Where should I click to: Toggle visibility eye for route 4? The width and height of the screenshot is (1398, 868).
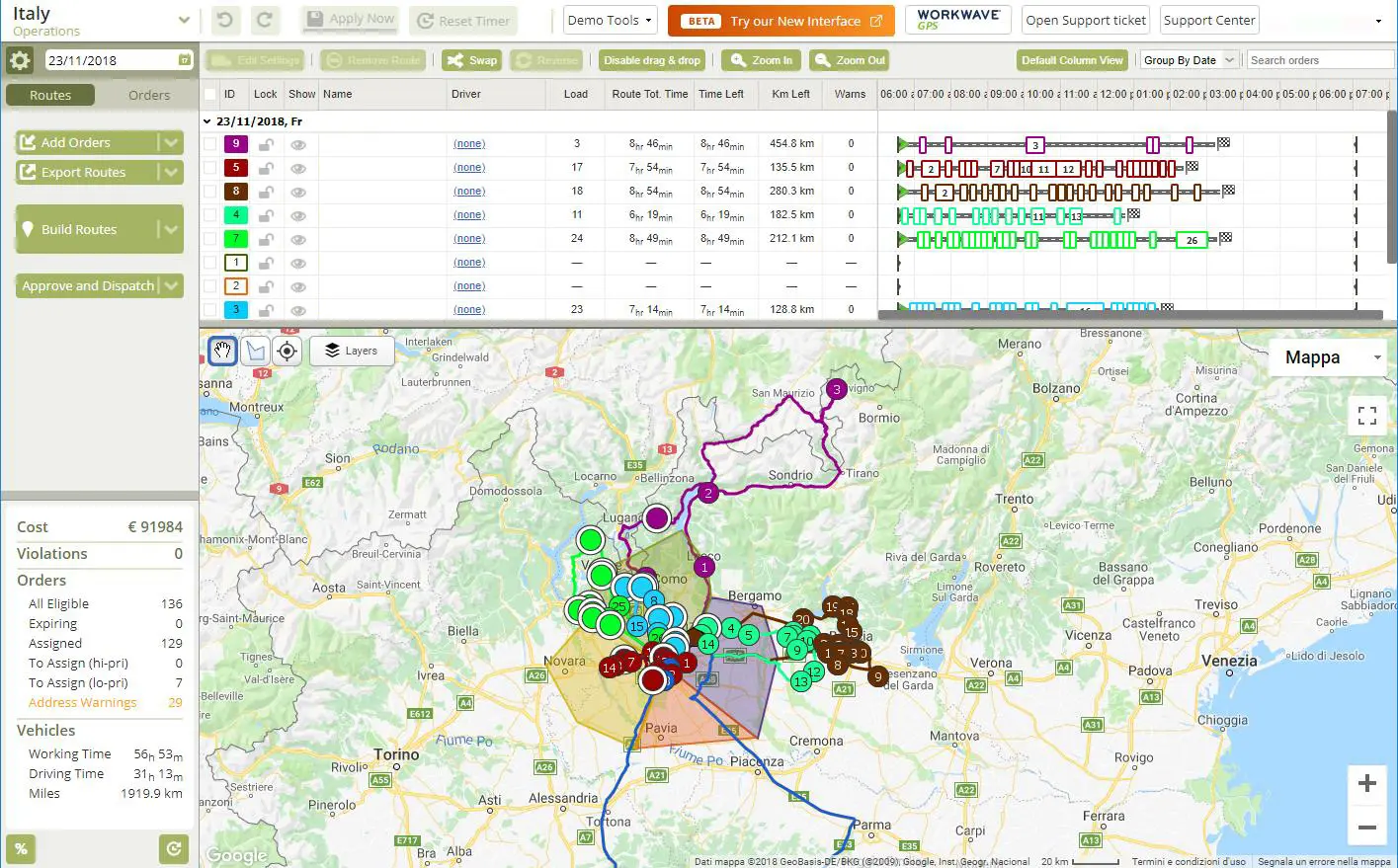[298, 215]
